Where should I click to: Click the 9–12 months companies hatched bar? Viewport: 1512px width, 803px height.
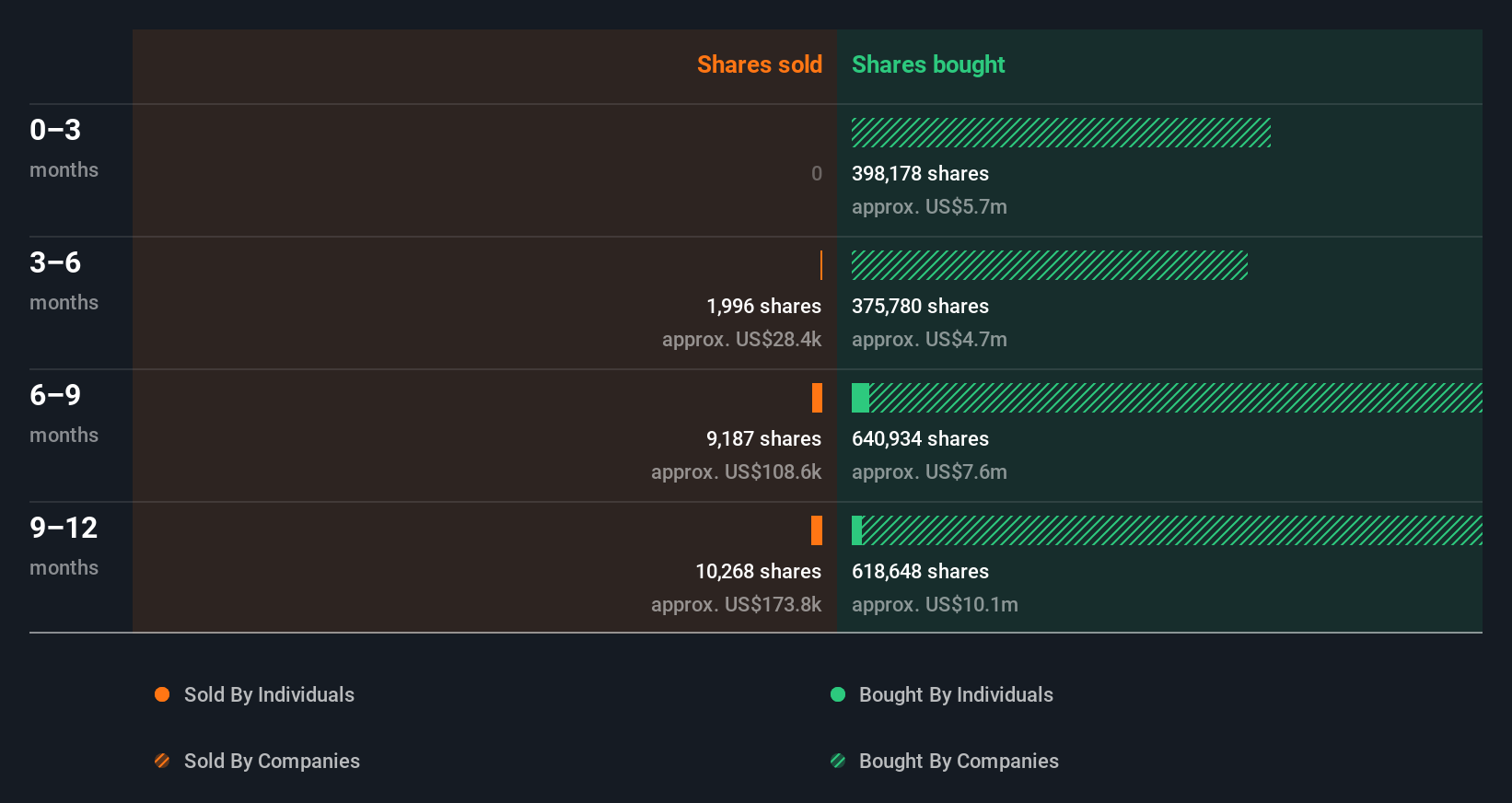pyautogui.click(x=1172, y=530)
